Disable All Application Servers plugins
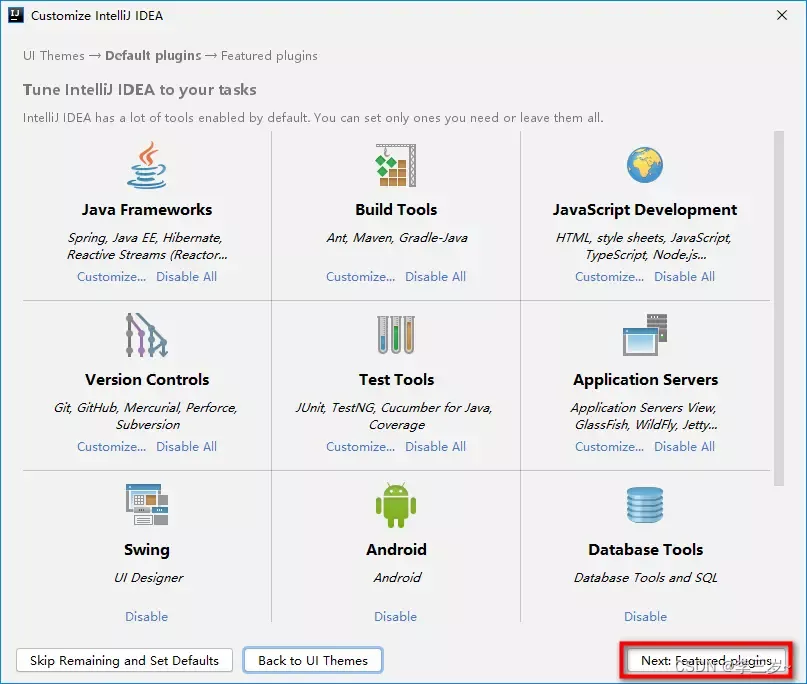Screen dimensions: 807x684 click(x=685, y=447)
